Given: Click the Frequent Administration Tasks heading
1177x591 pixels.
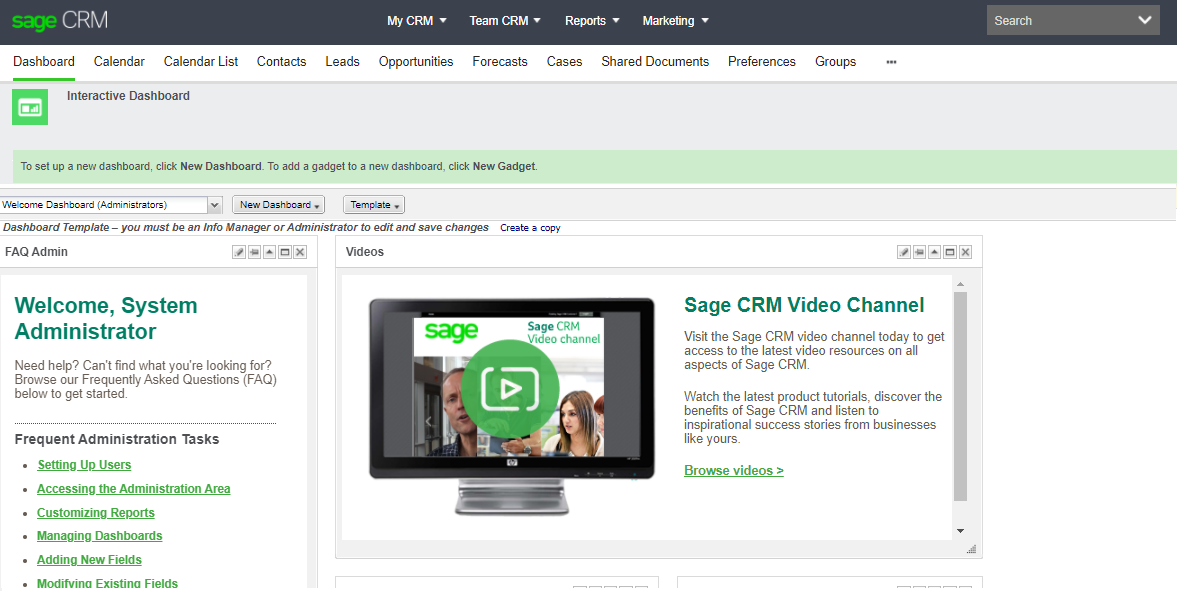Looking at the screenshot, I should click(x=117, y=439).
